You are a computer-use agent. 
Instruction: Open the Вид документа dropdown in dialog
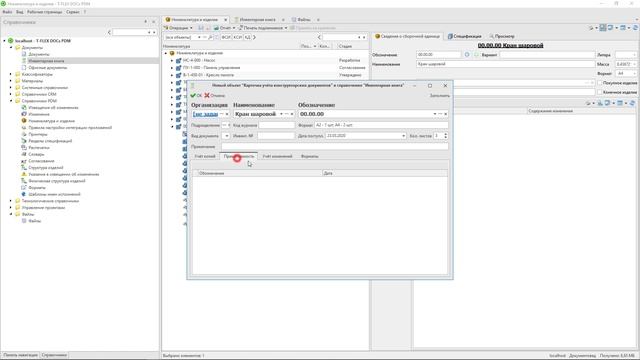(227, 136)
